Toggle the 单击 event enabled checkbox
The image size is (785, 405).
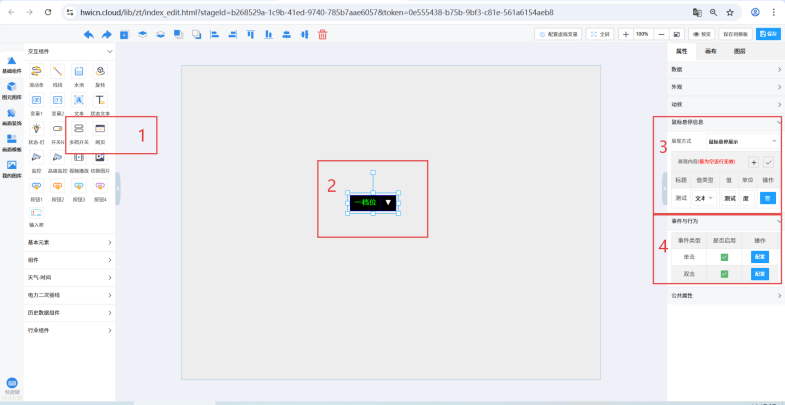pos(724,257)
